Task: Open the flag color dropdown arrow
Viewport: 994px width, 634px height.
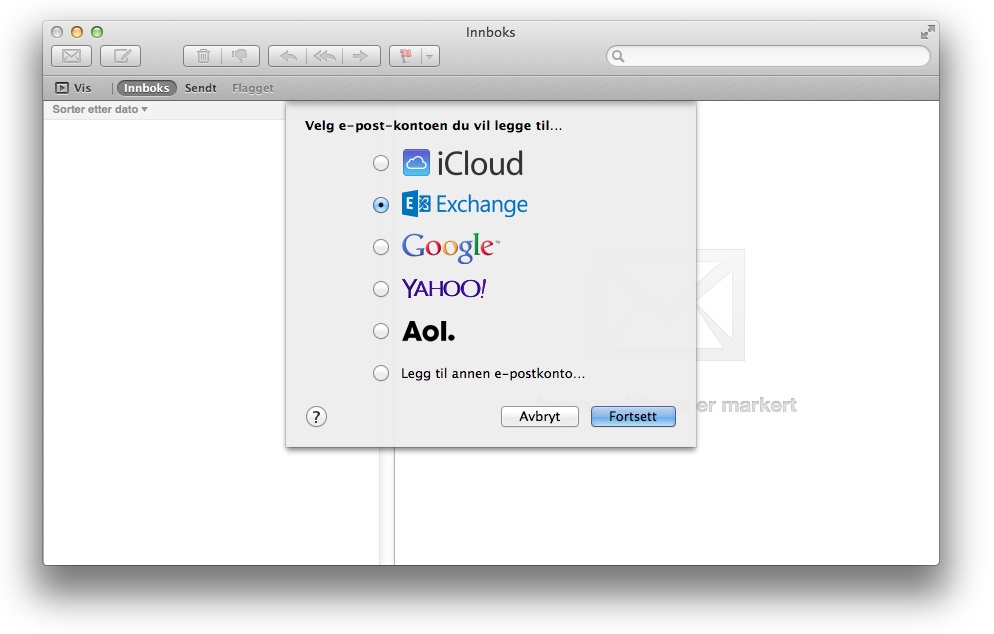Action: pyautogui.click(x=429, y=57)
